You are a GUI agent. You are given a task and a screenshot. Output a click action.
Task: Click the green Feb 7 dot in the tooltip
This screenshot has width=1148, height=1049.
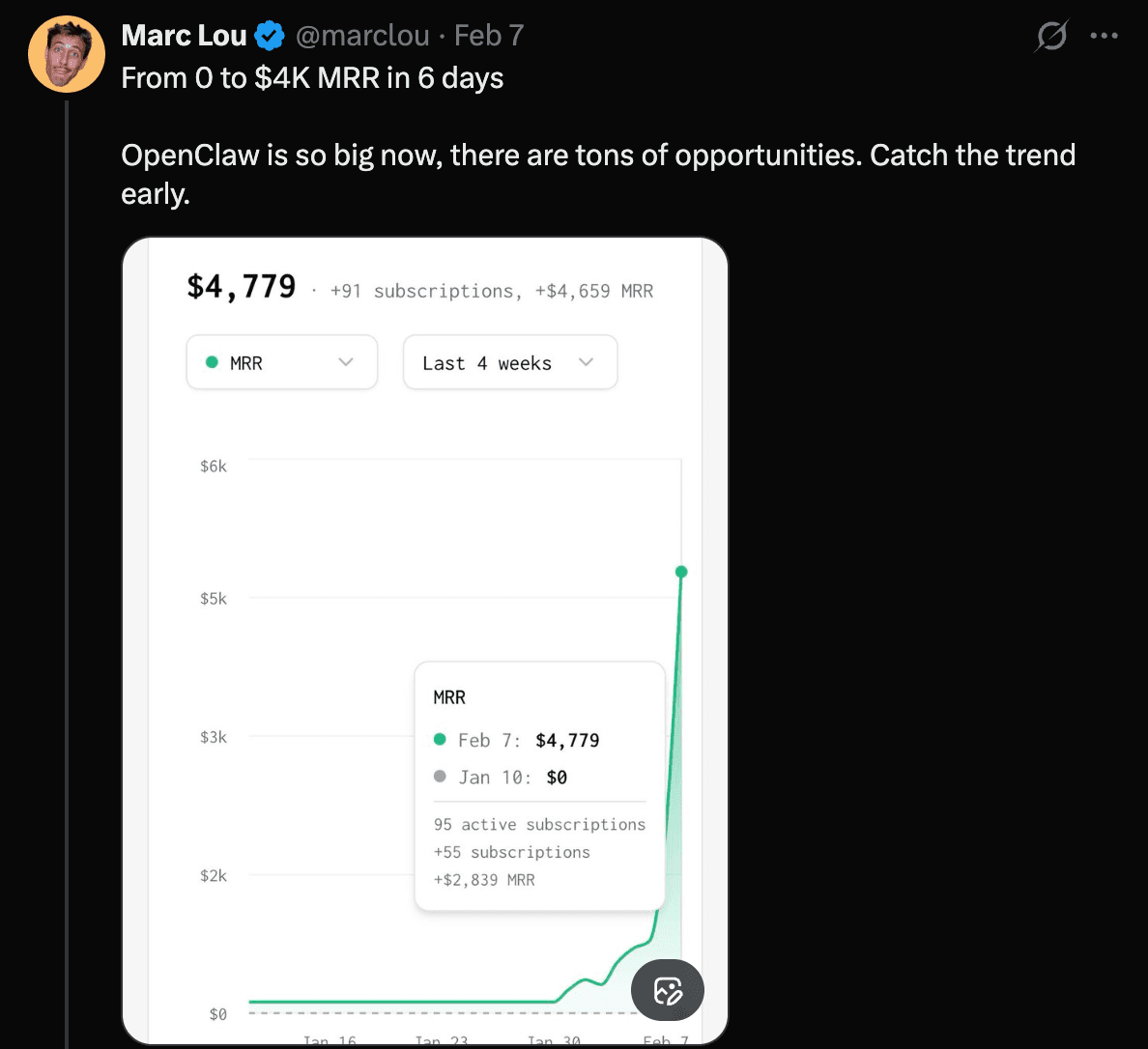pos(440,740)
